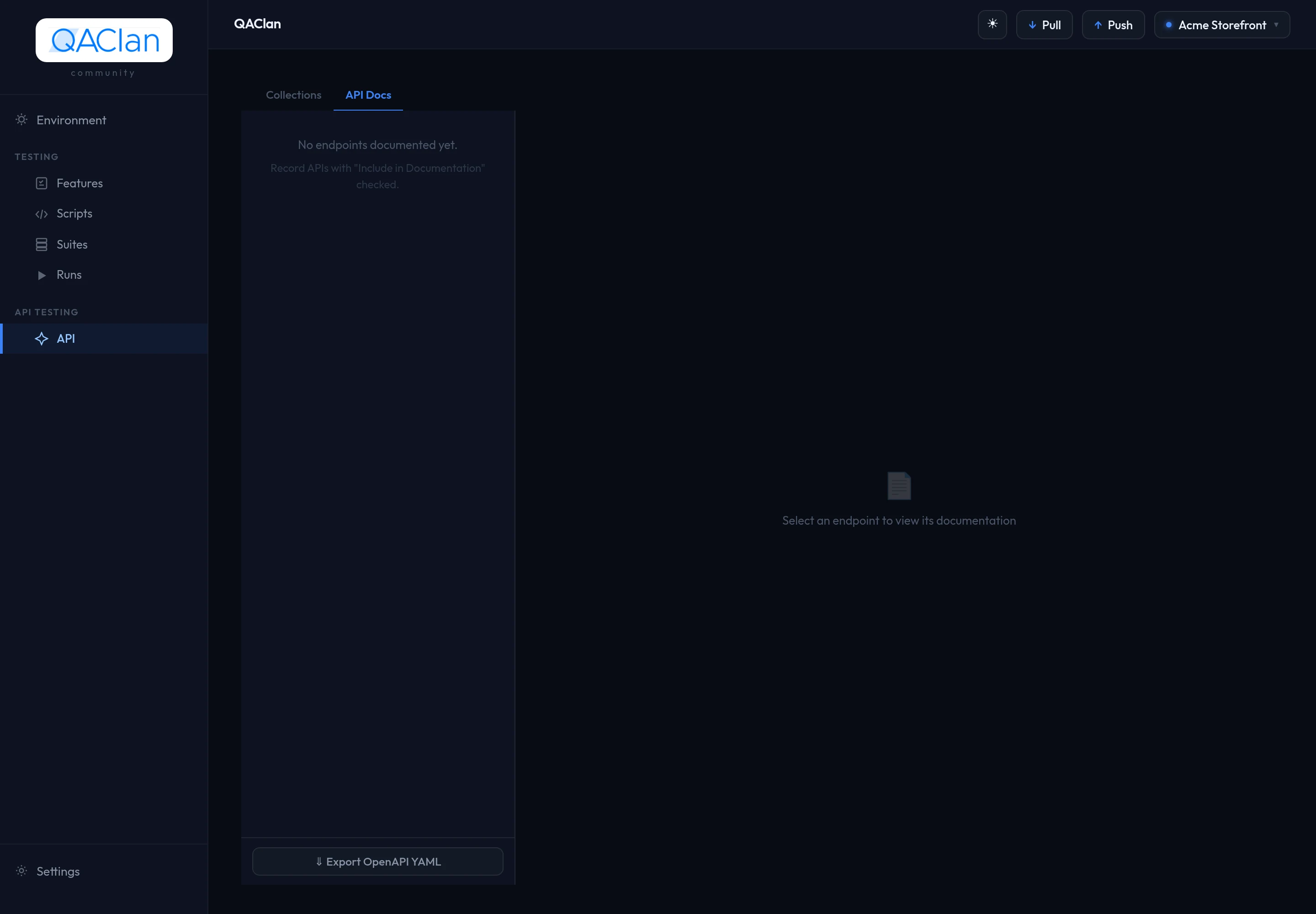Click the 'Include in Documentation' hint text
This screenshot has width=1316, height=914.
pos(377,176)
